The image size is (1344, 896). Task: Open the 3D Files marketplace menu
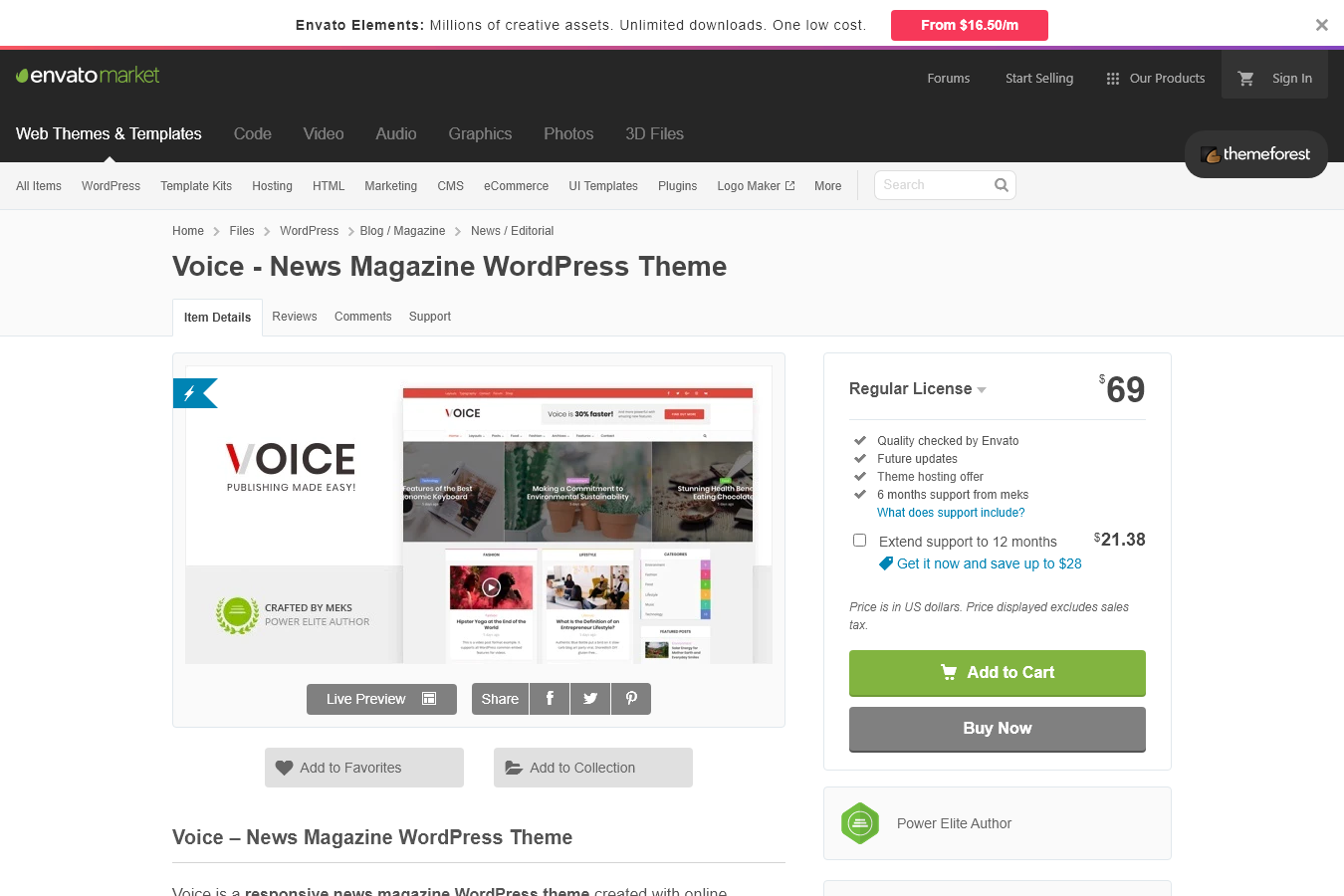coord(654,133)
